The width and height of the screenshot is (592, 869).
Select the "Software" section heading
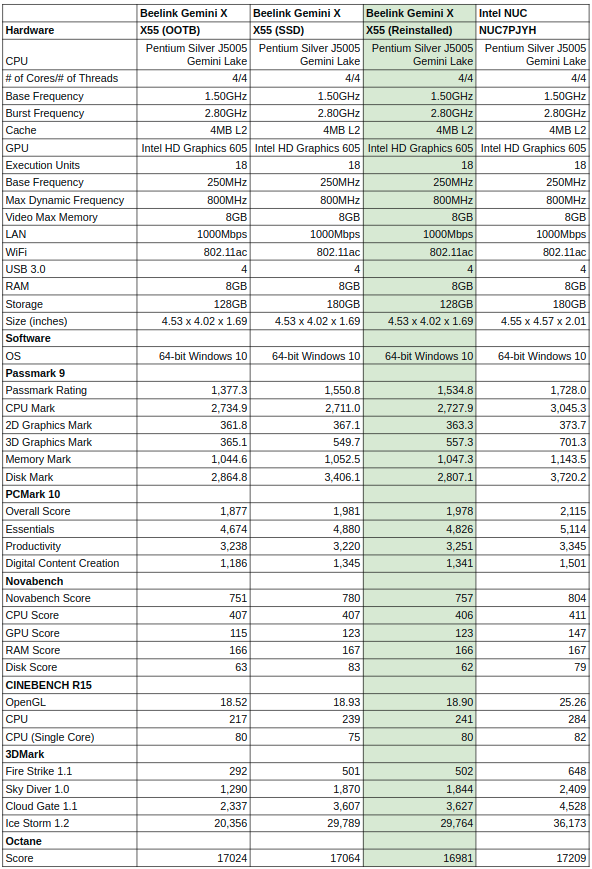[28, 338]
